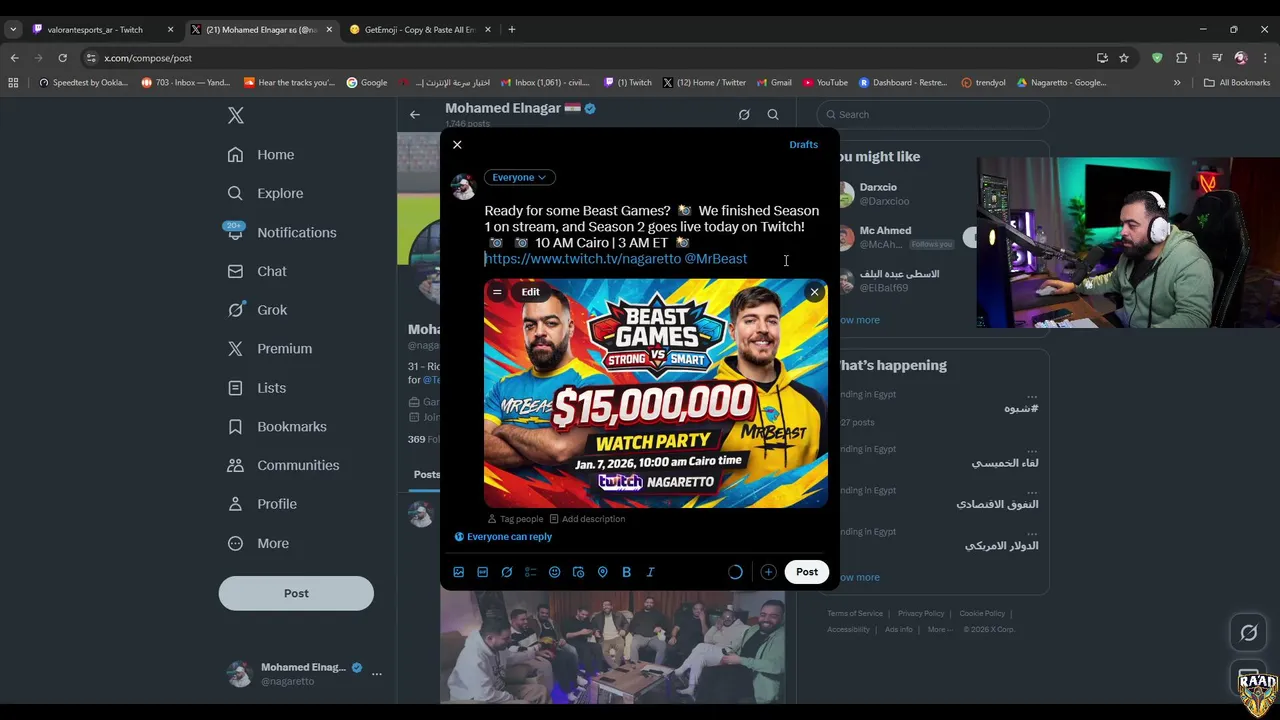
Task: Open Lists in the sidebar
Action: coord(257,388)
